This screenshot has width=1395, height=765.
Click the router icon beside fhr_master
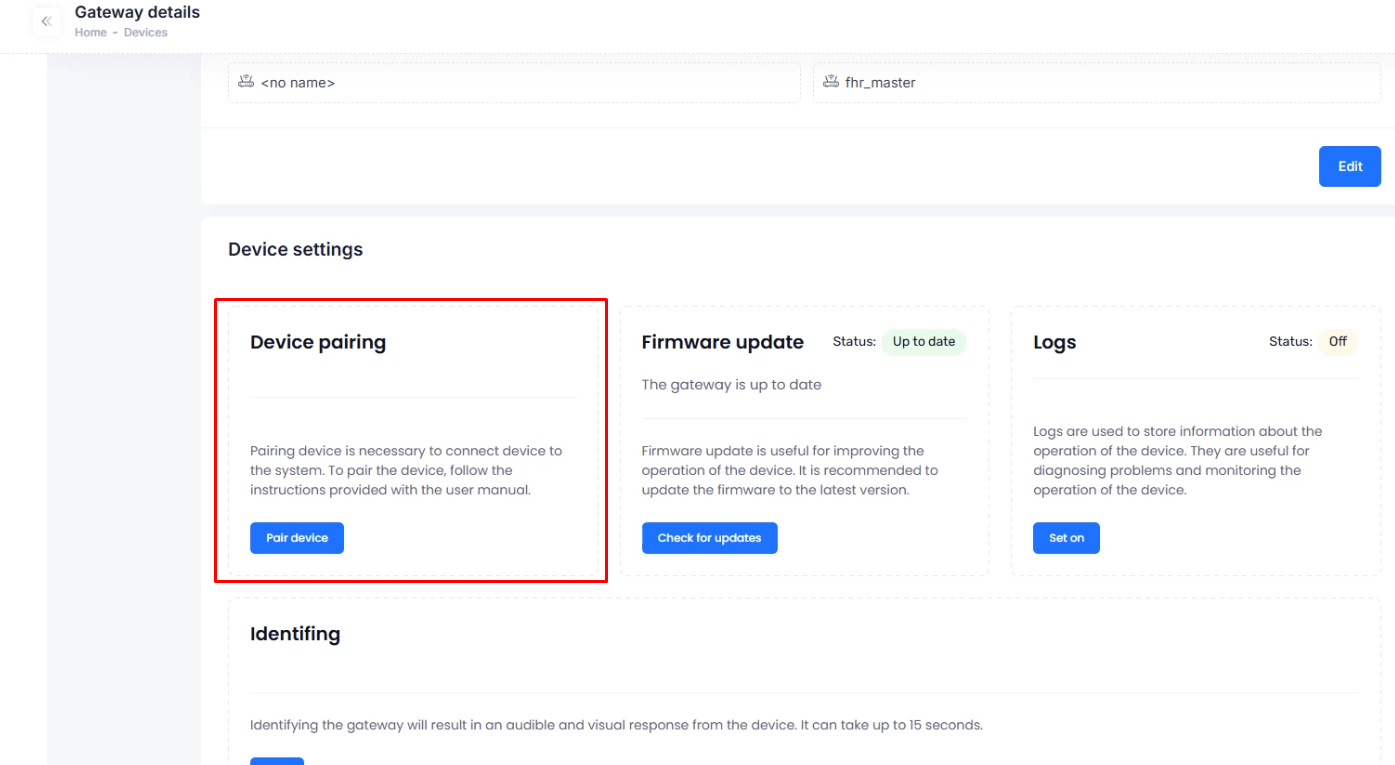coord(831,82)
